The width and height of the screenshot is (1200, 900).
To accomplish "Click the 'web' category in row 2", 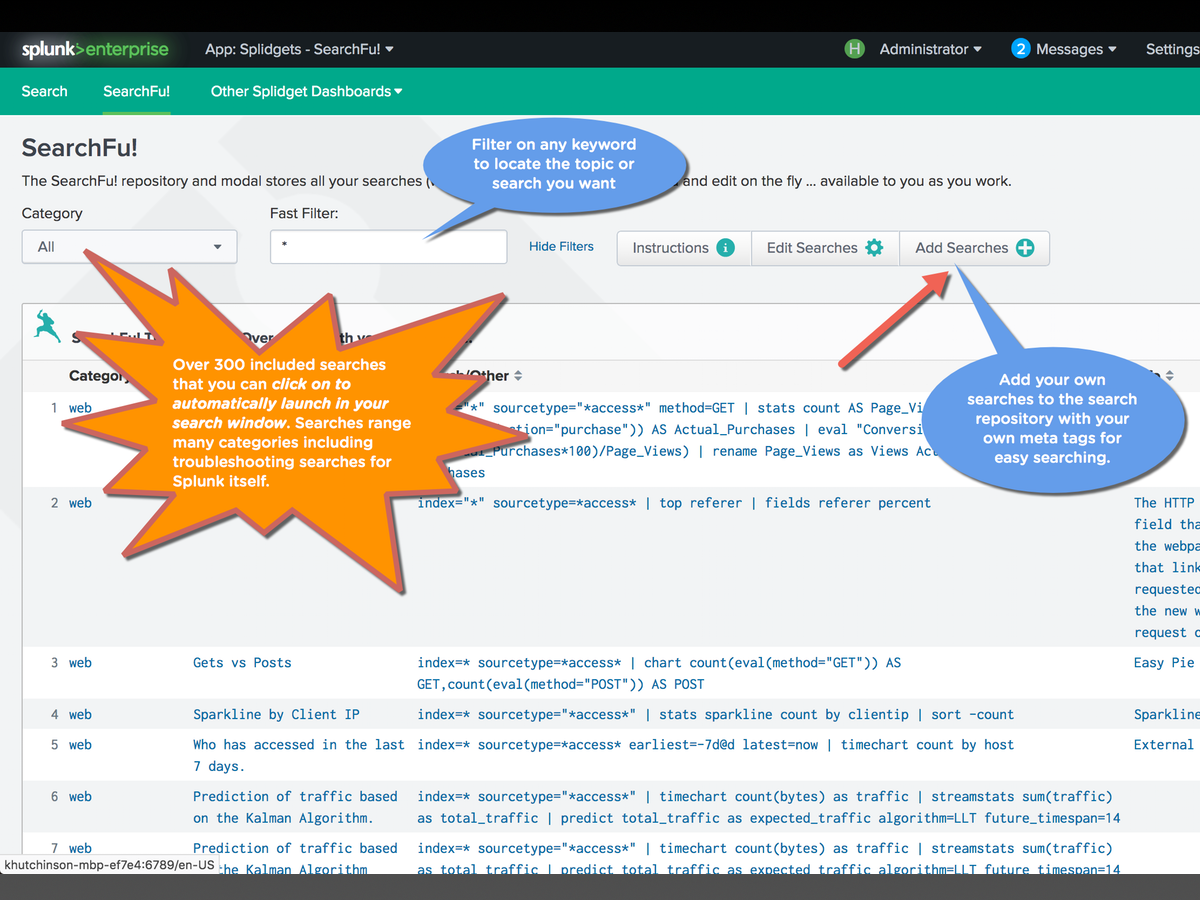I will click(x=80, y=503).
